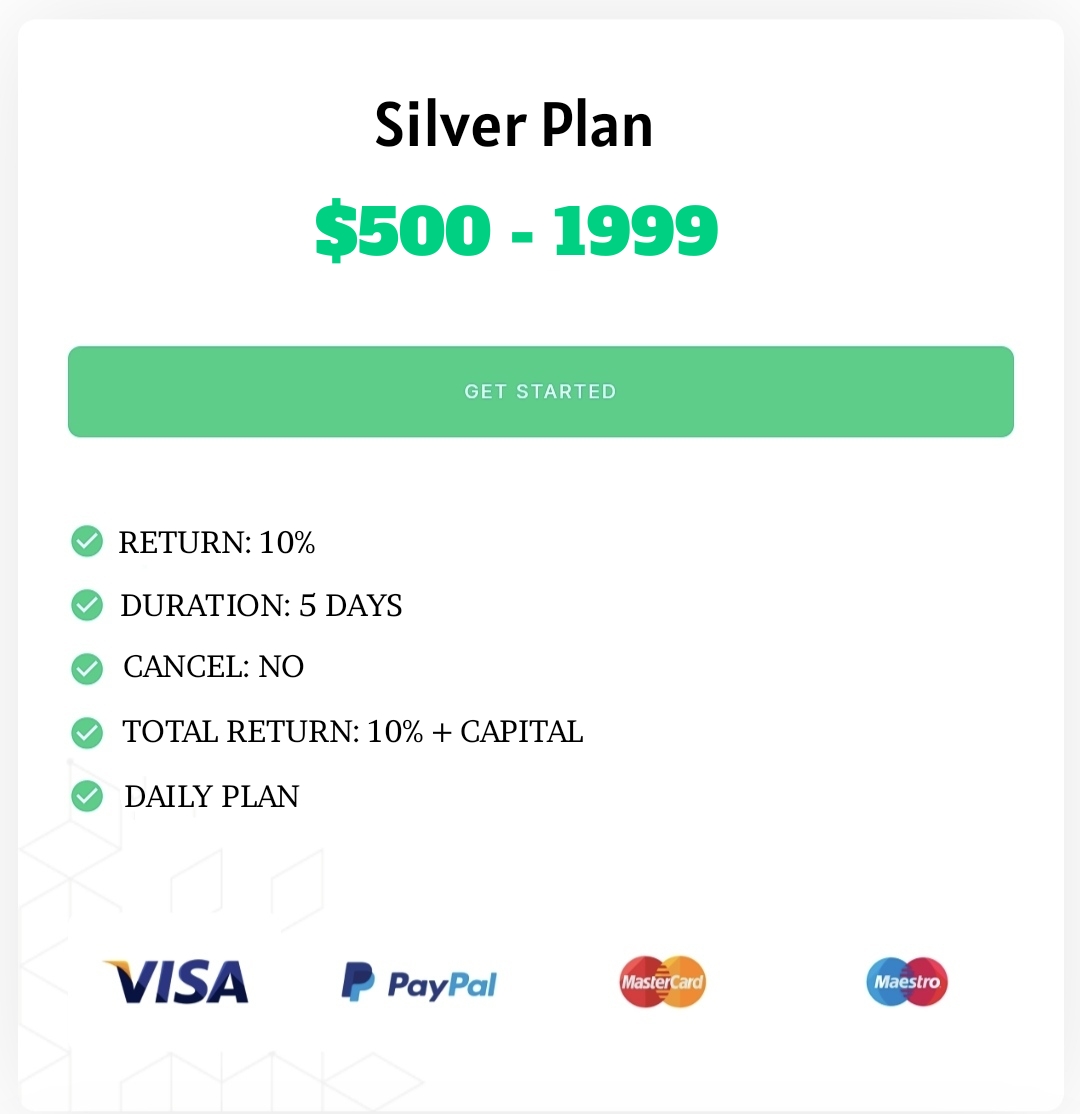Click the TOTAL RETURN label text
Image resolution: width=1080 pixels, height=1114 pixels.
240,732
